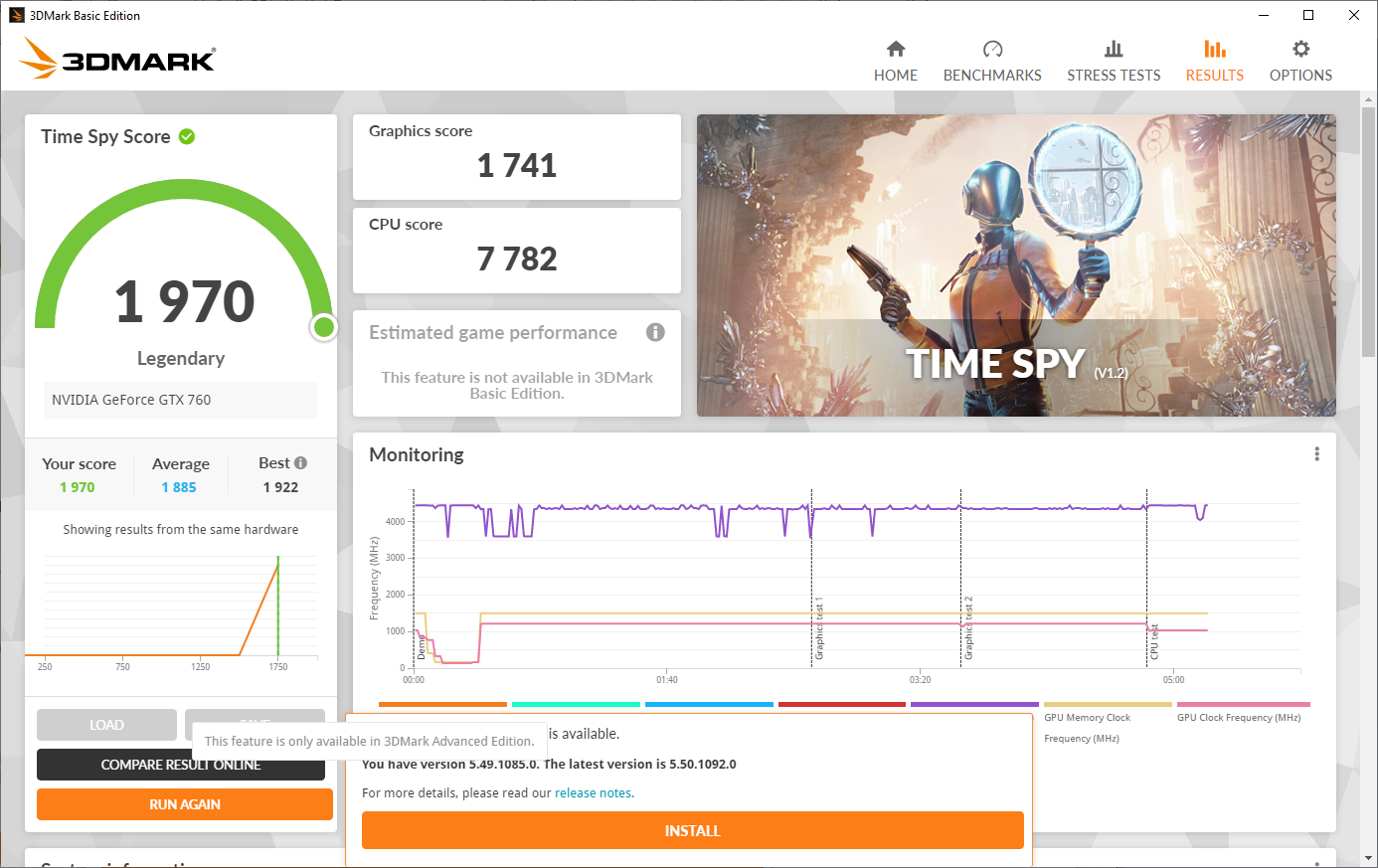Click the Your score value
Screen dimensions: 1378x868
[78, 487]
